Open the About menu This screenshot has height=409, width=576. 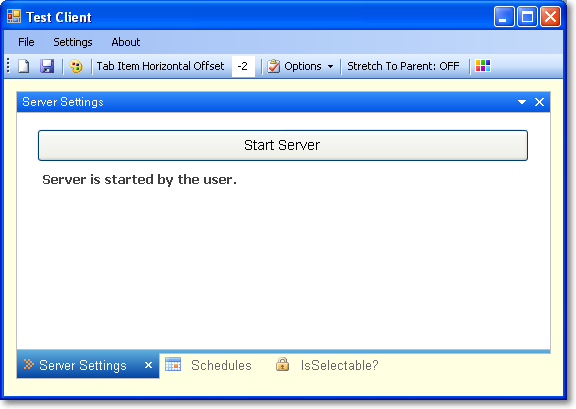[126, 42]
